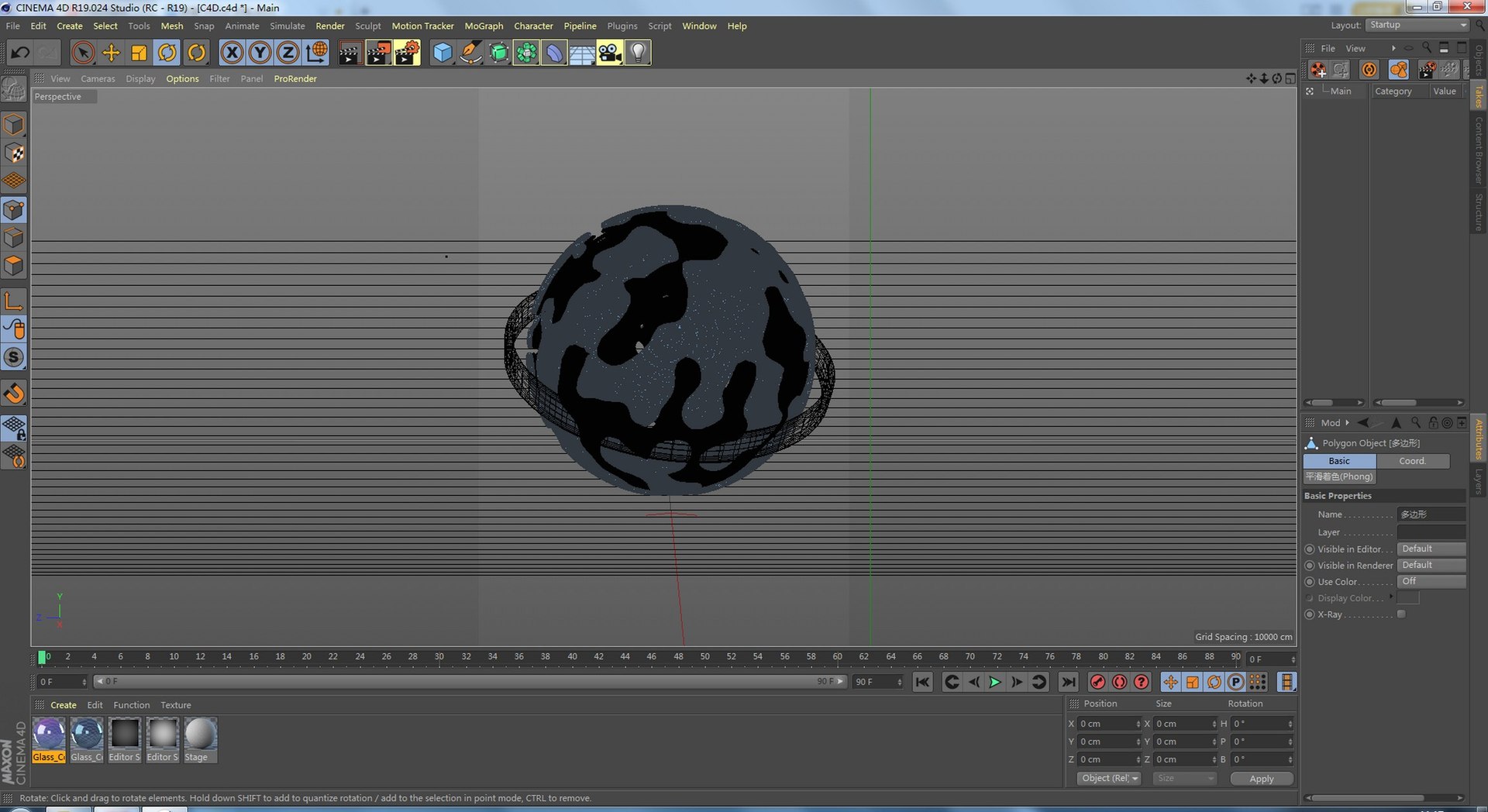Open Visible in Renderer Default dropdown

point(1431,565)
